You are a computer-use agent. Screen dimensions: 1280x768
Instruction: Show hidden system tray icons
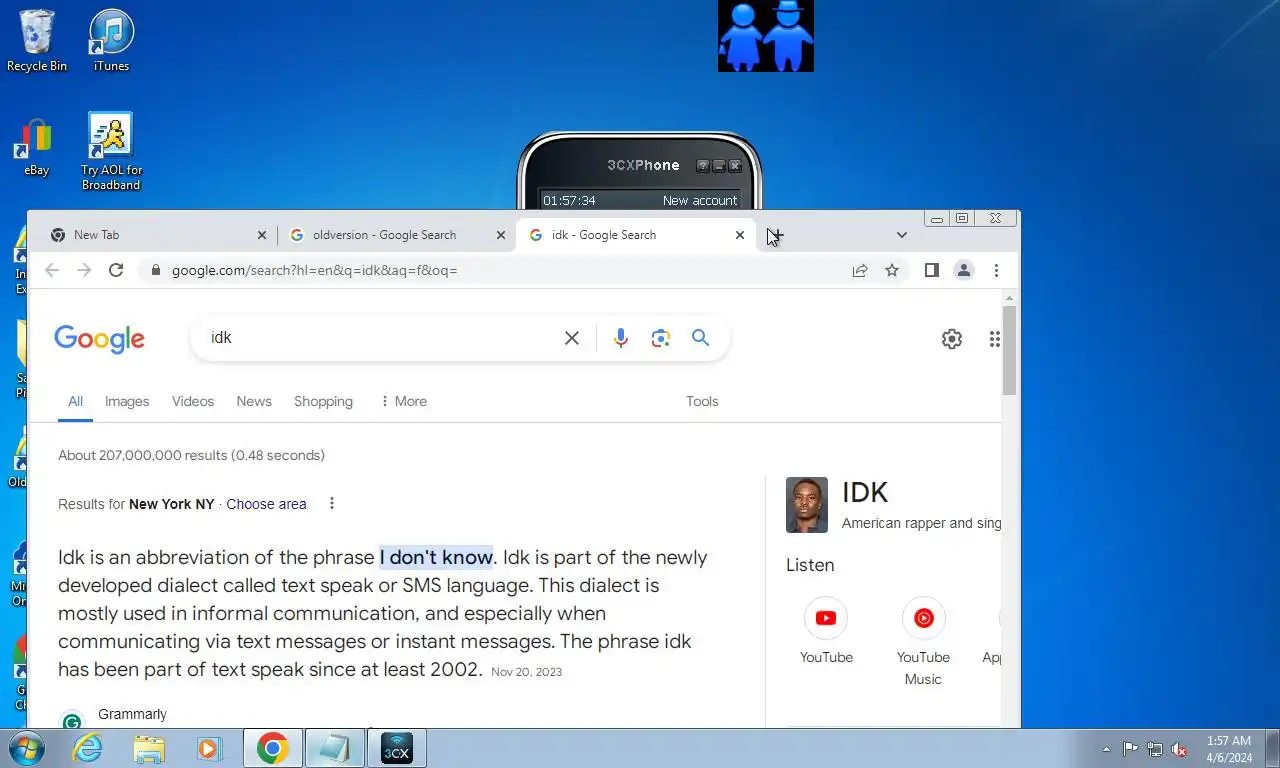coord(1106,749)
